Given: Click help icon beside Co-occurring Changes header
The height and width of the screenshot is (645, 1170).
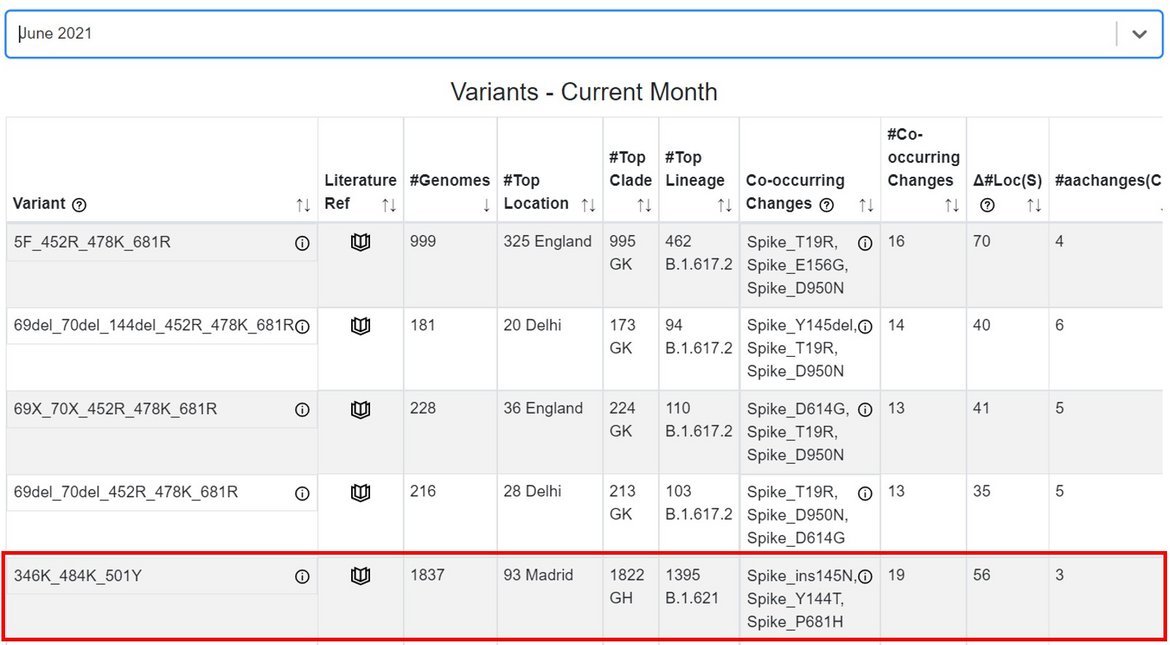Looking at the screenshot, I should 826,205.
